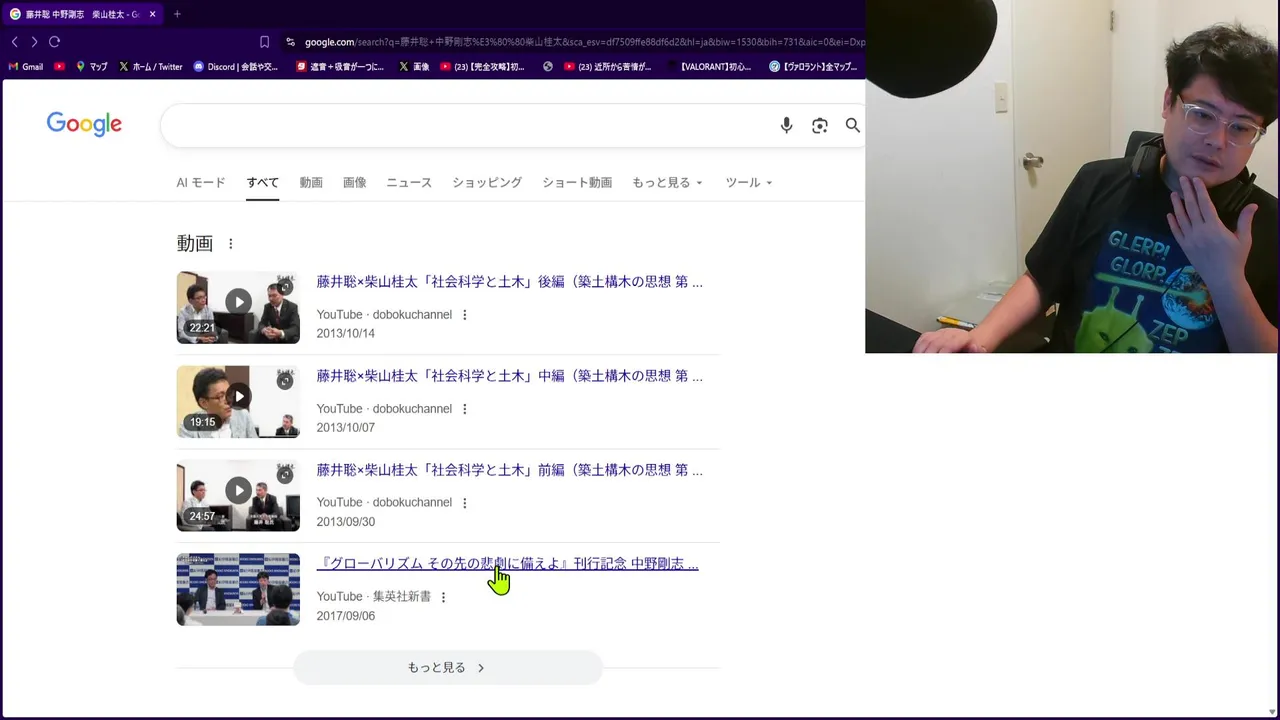Open the Discord bookmark
The height and width of the screenshot is (720, 1280).
coord(236,67)
